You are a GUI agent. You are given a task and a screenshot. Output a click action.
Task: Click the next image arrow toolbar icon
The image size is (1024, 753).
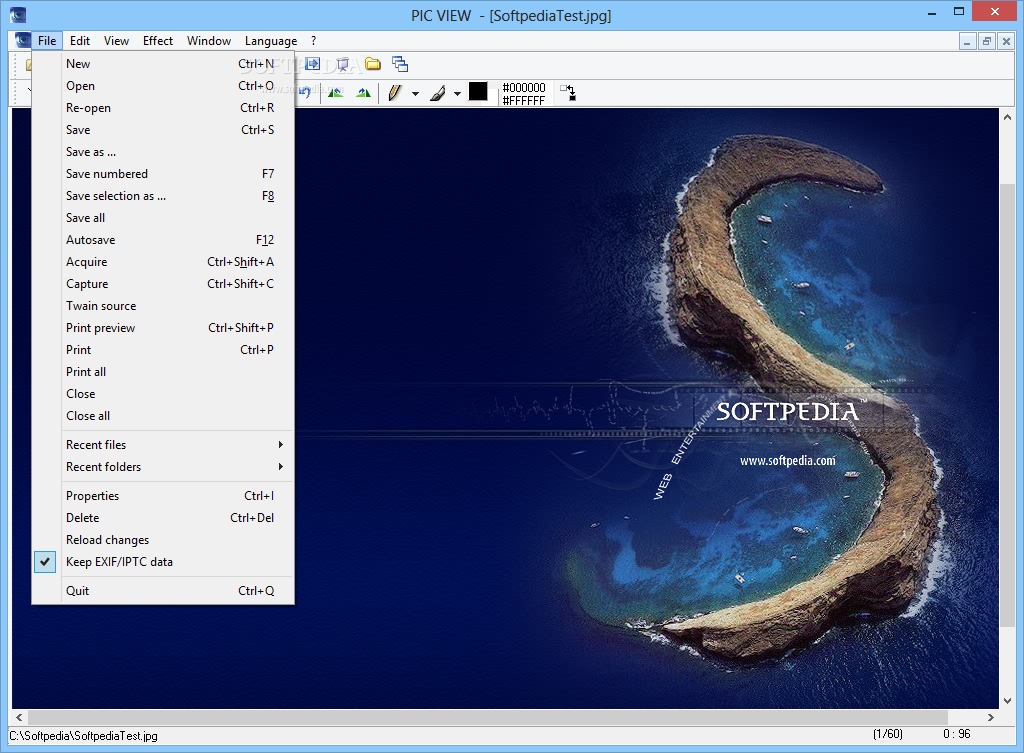313,63
